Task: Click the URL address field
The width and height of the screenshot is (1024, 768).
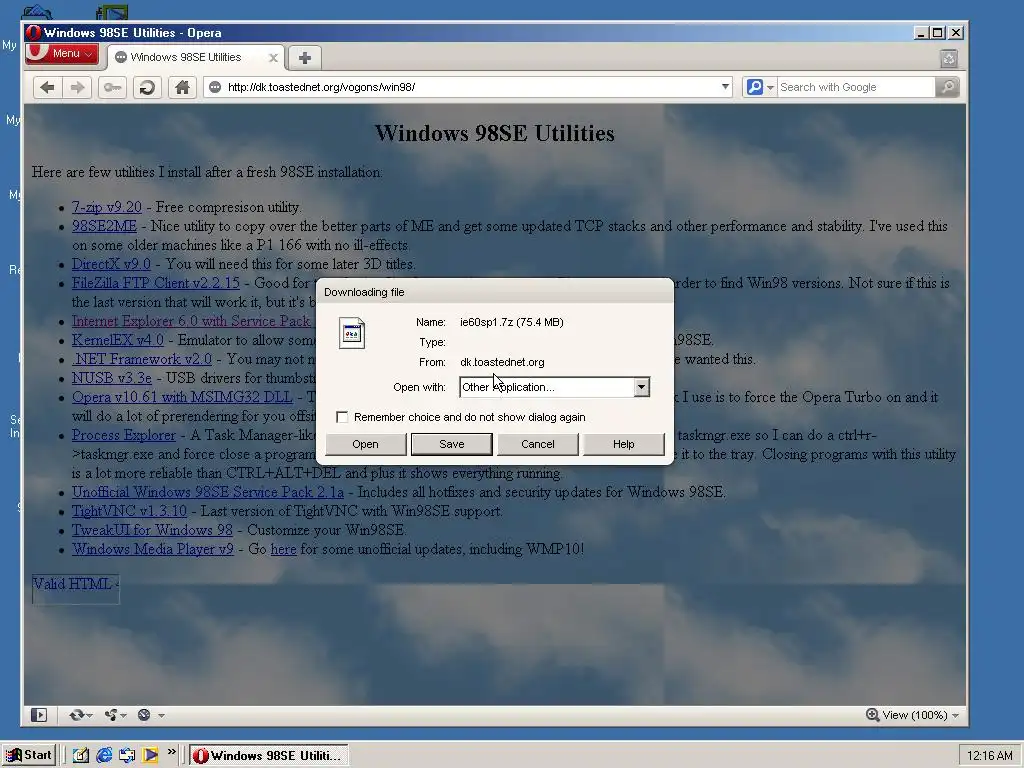Action: click(x=470, y=87)
